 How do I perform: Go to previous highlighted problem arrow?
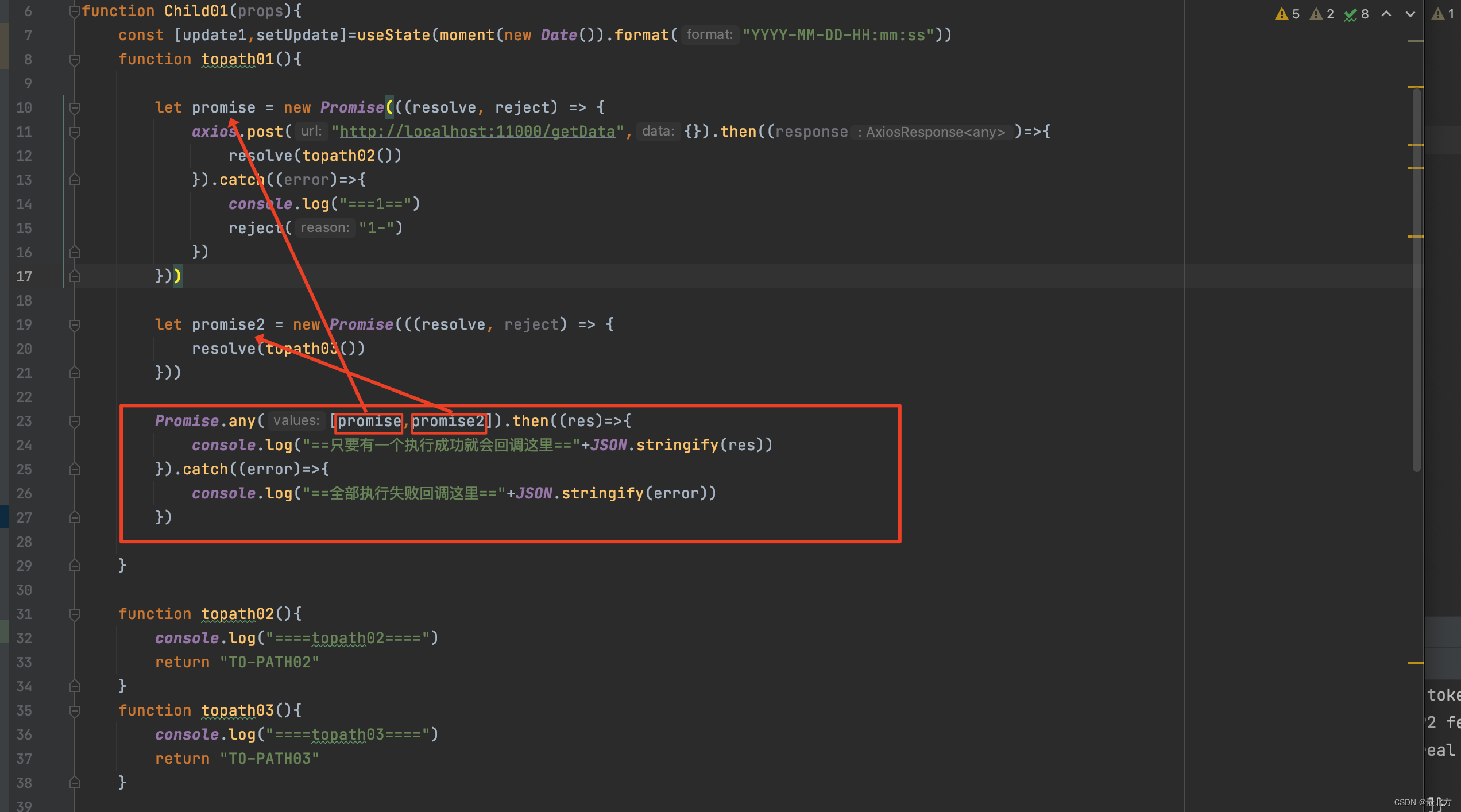coord(1386,14)
